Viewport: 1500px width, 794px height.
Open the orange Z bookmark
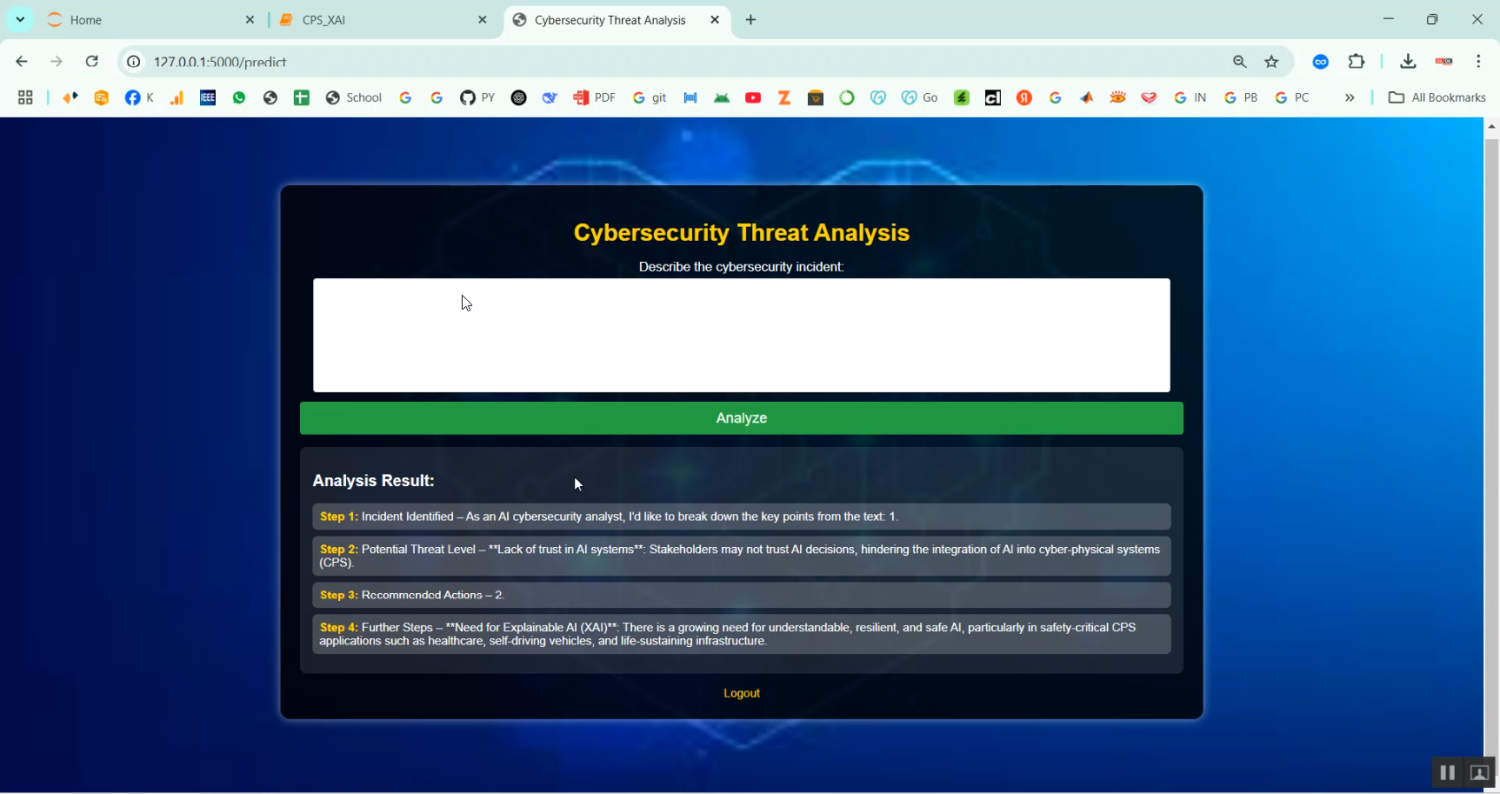[785, 98]
